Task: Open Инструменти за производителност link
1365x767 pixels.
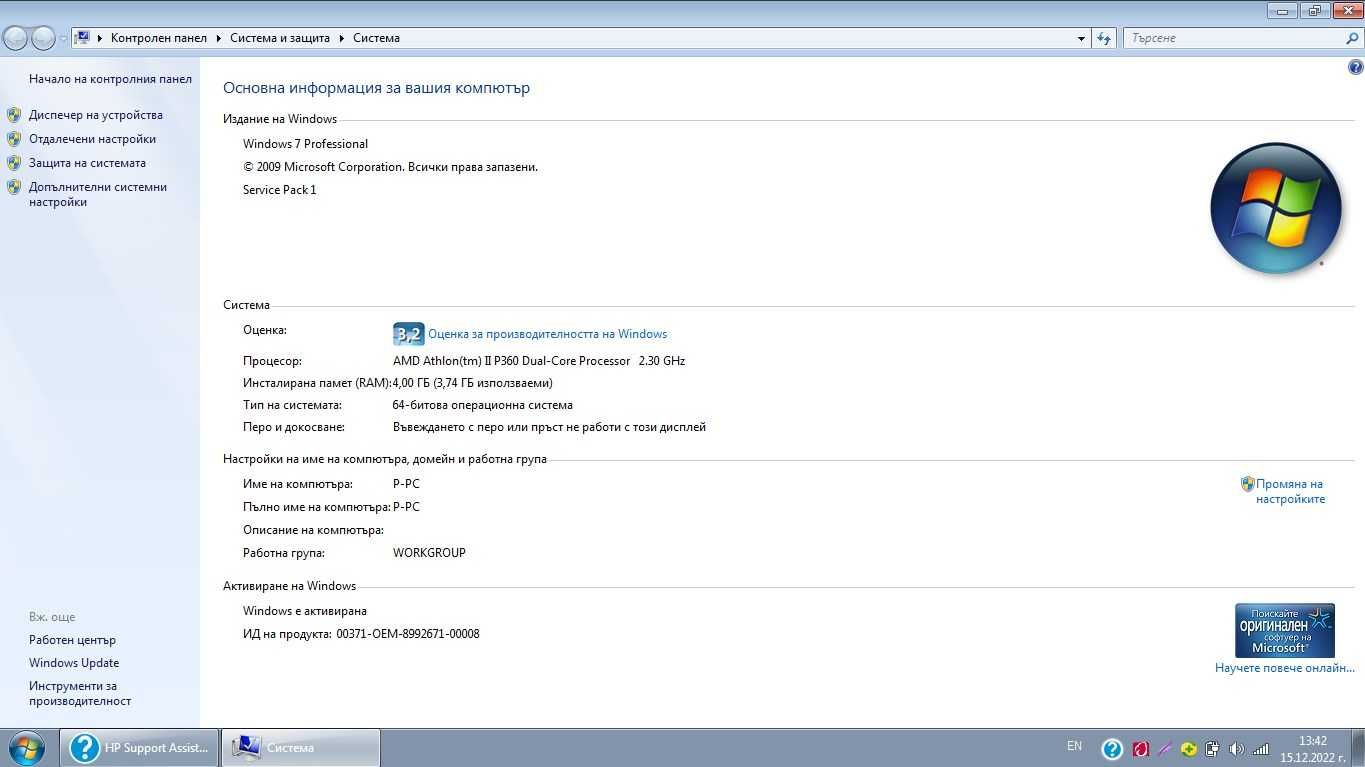Action: [80, 693]
